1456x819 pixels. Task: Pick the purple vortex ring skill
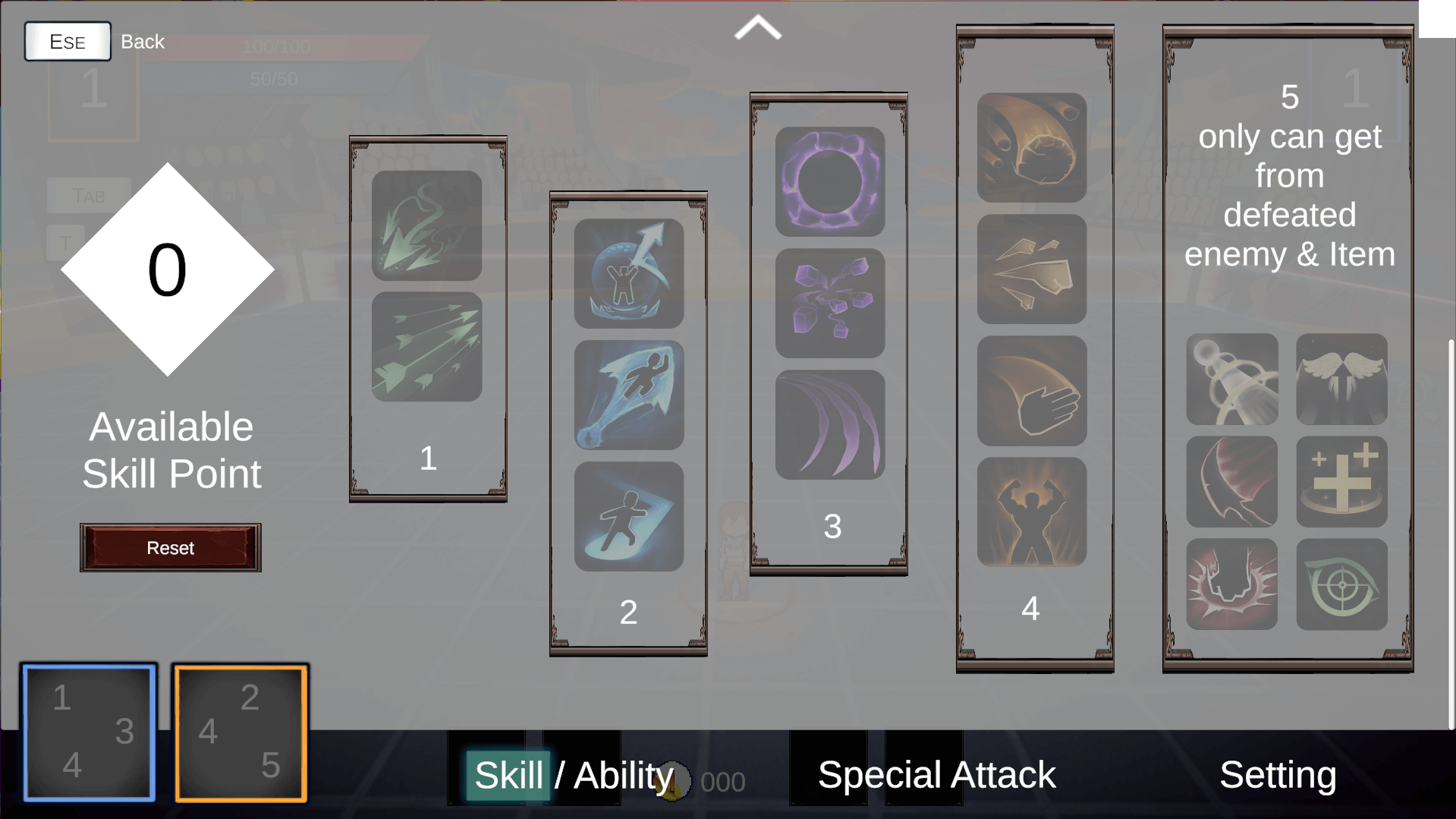pos(830,181)
